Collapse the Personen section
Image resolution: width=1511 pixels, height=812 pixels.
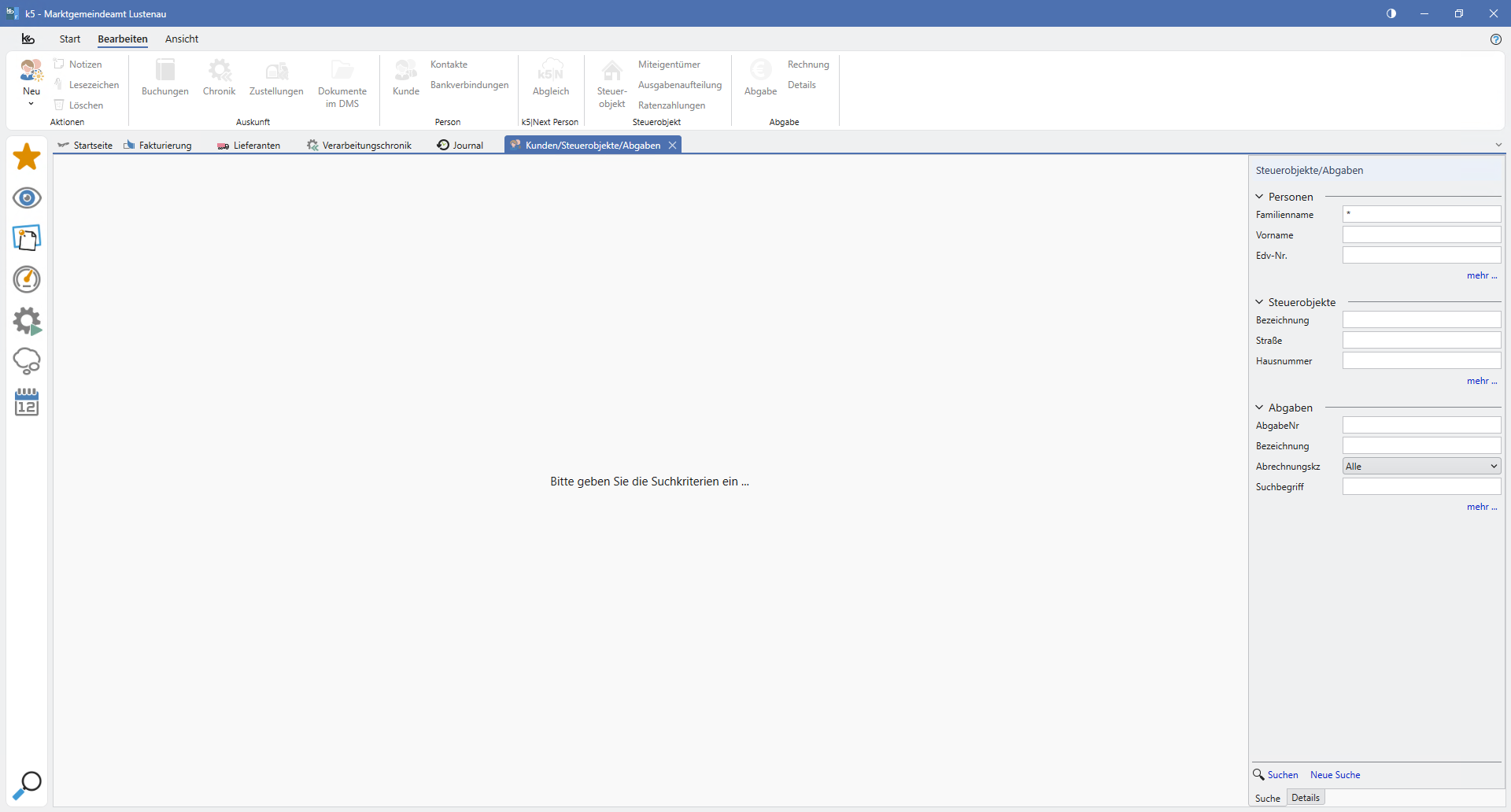[x=1259, y=197]
